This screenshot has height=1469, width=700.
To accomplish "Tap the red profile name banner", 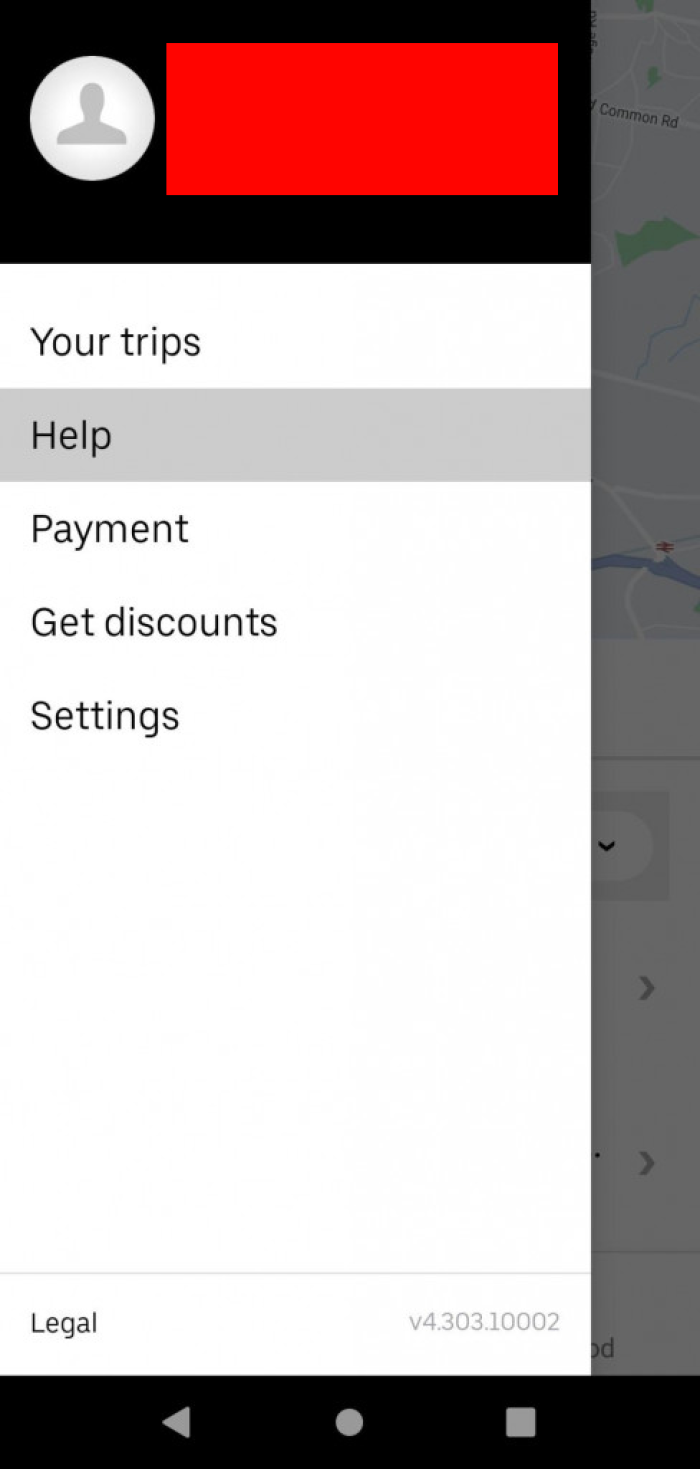I will 362,117.
